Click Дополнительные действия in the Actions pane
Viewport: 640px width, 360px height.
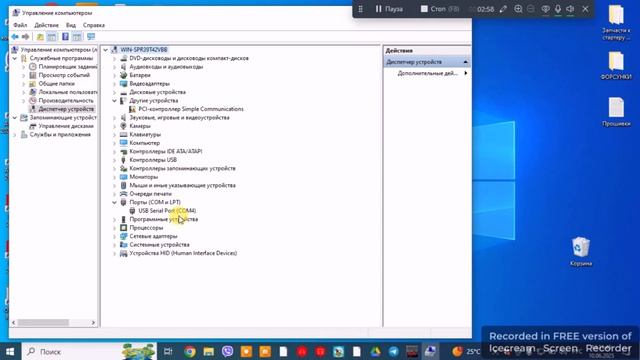pos(427,73)
